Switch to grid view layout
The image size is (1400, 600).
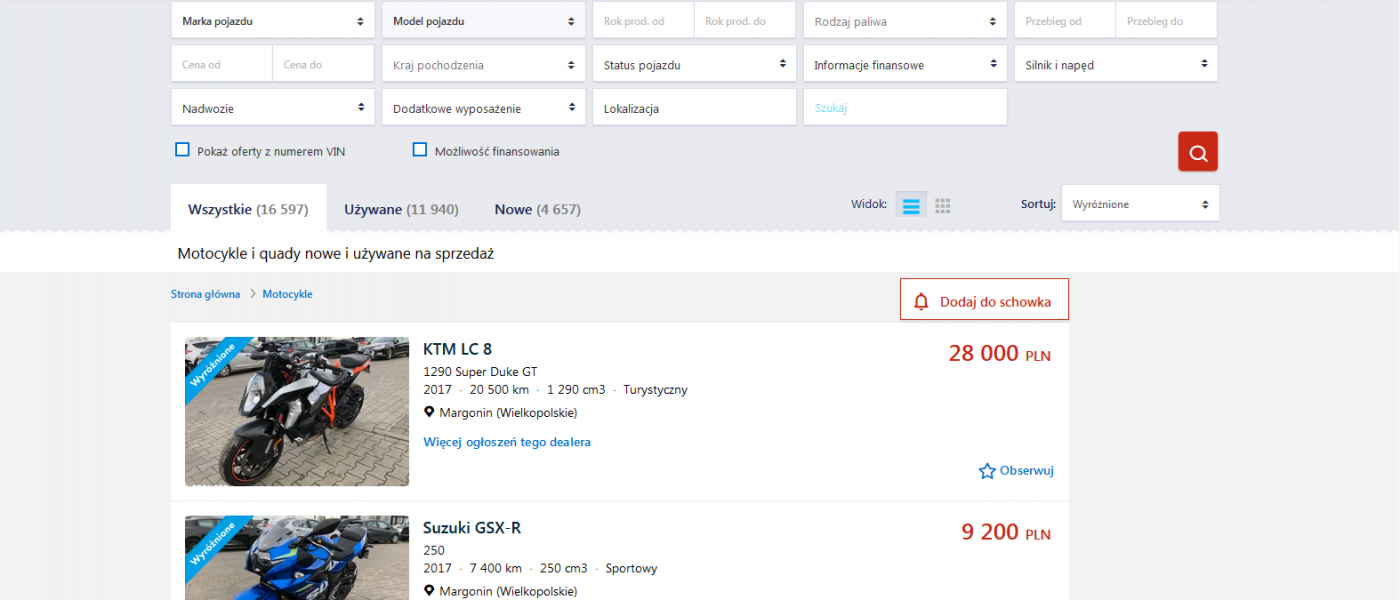[942, 205]
